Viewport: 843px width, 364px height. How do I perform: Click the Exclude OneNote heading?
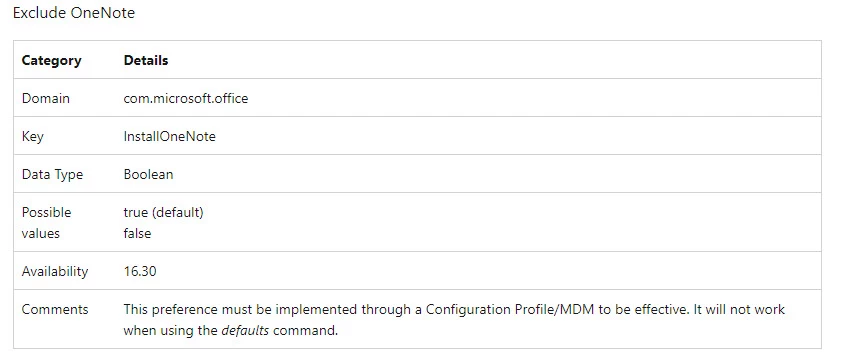[x=74, y=13]
